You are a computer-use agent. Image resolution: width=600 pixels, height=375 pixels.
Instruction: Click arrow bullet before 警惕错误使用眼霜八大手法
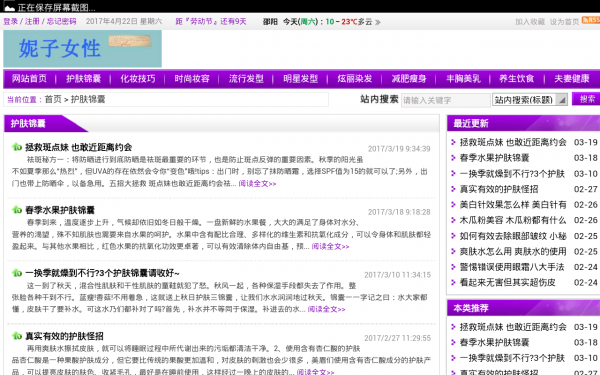tap(453, 267)
